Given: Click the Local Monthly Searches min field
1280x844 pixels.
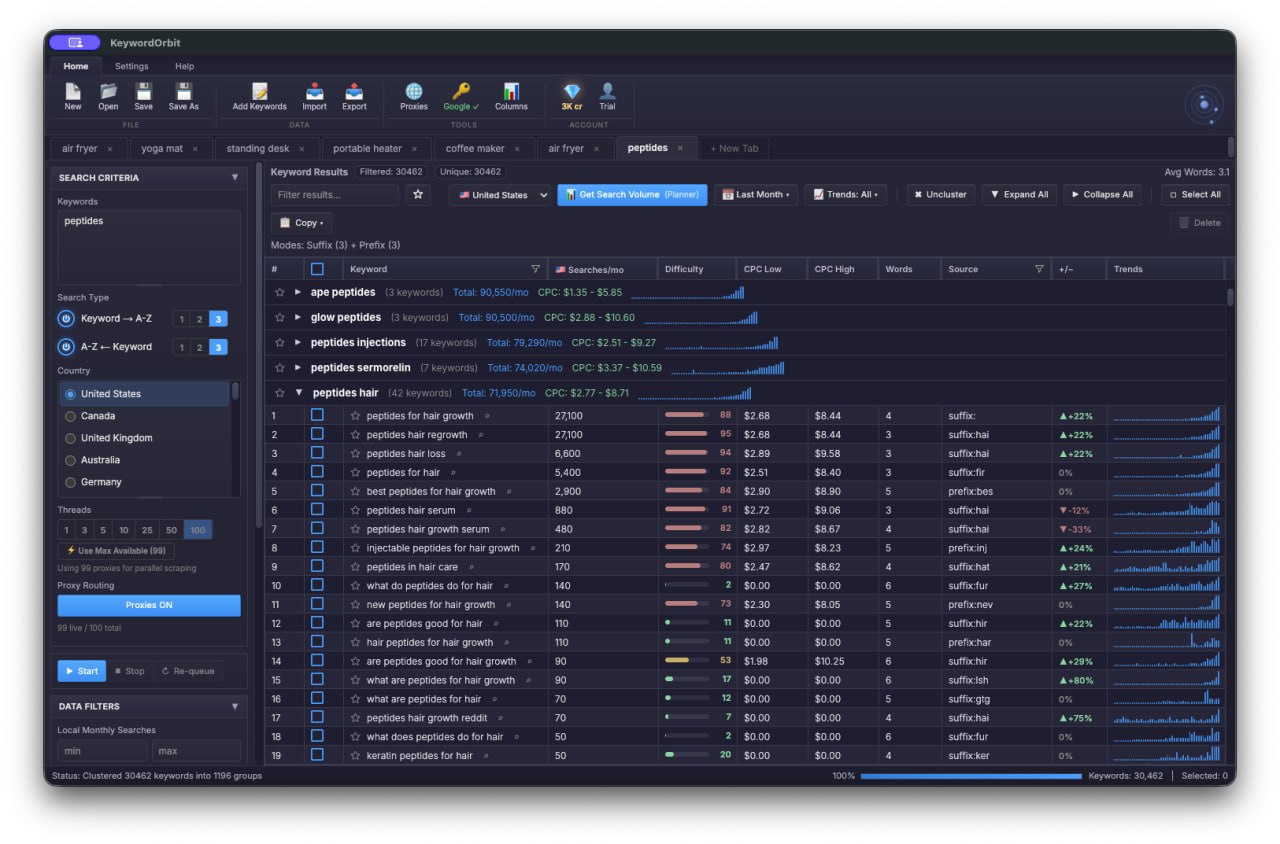Looking at the screenshot, I should [x=102, y=751].
